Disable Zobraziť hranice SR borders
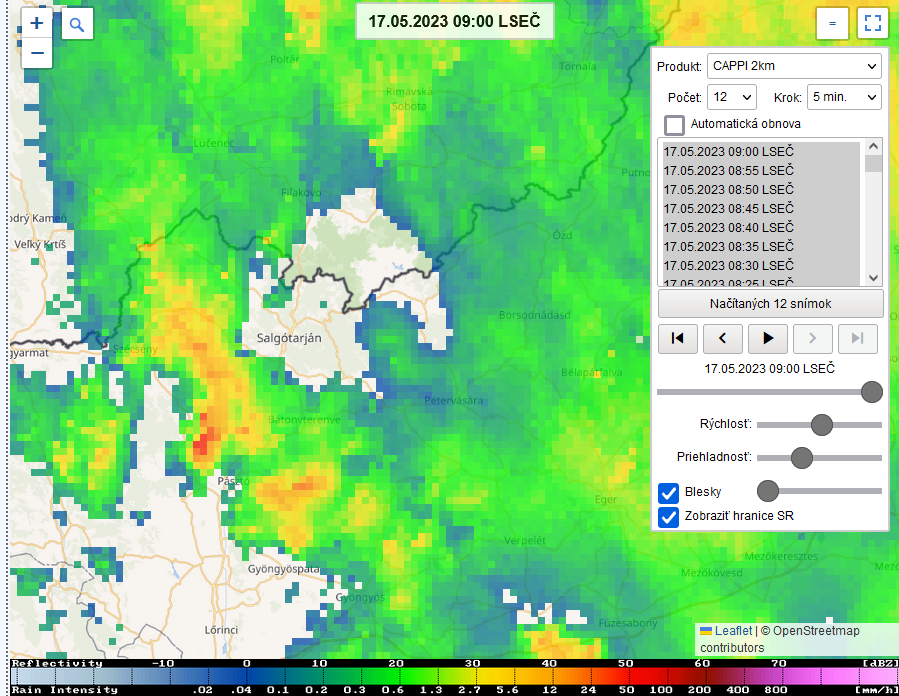Screen dimensions: 899x696 (669, 516)
